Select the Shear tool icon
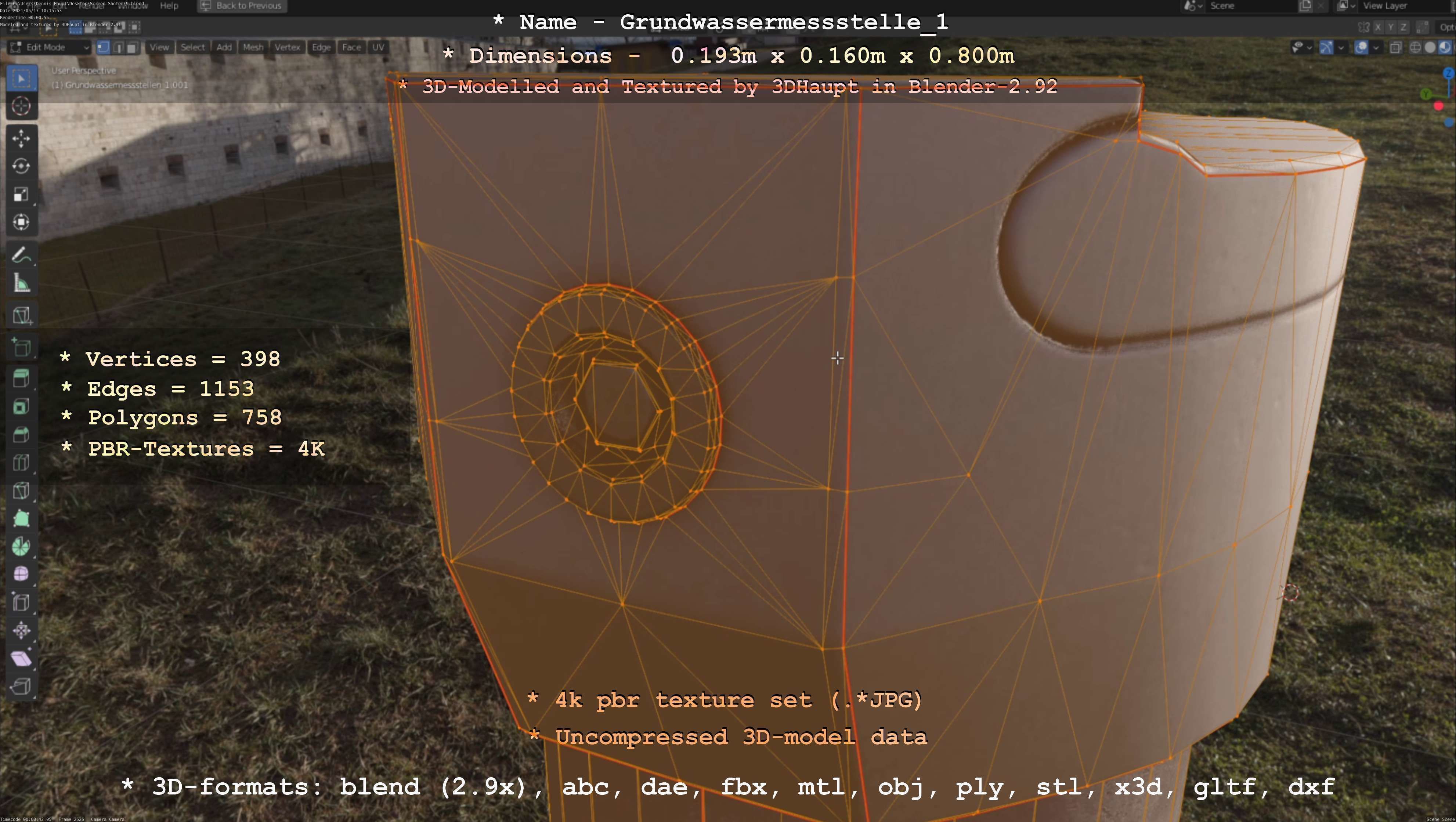Screen dimensions: 1456x822 pyautogui.click(x=21, y=658)
